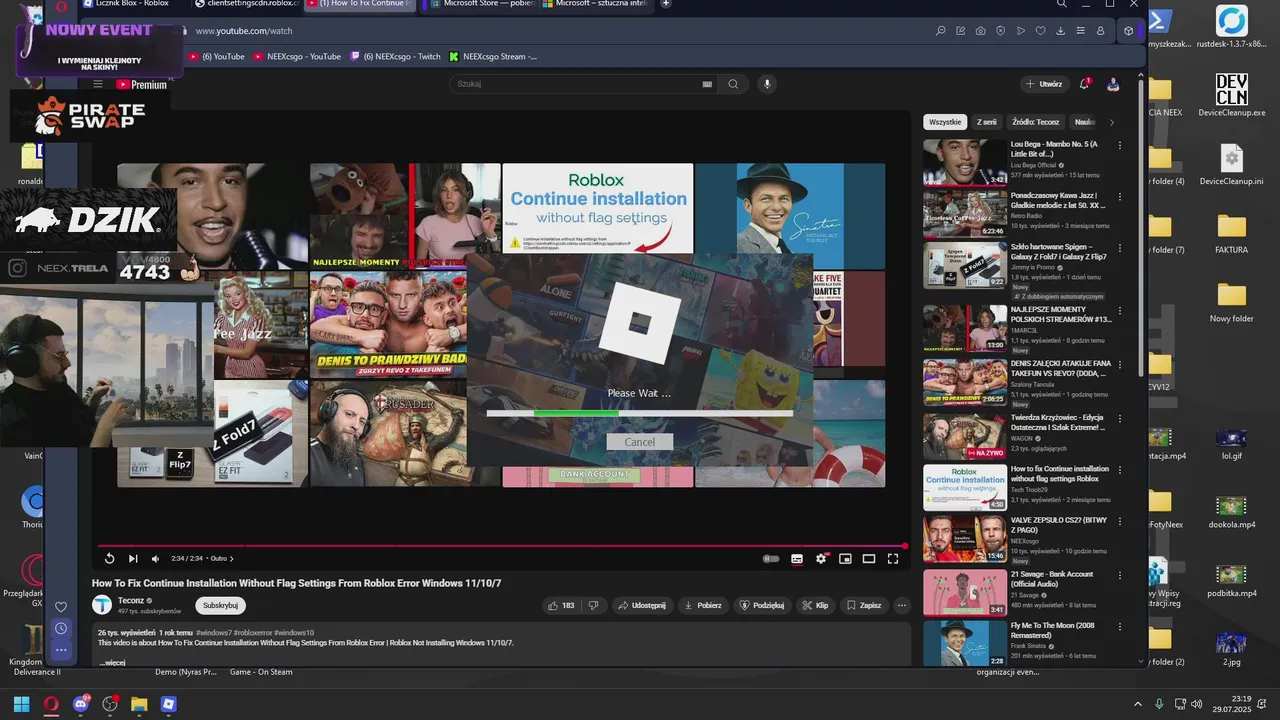The image size is (1280, 720).
Task: Open options for 21 Savage Bank Account
Action: (x=1120, y=576)
